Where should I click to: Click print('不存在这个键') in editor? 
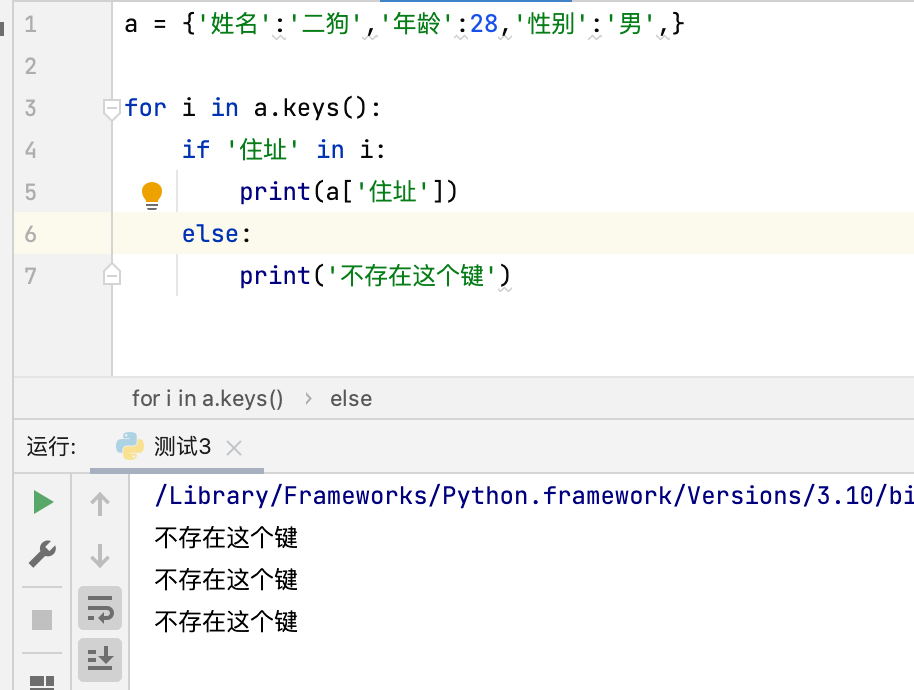click(375, 276)
